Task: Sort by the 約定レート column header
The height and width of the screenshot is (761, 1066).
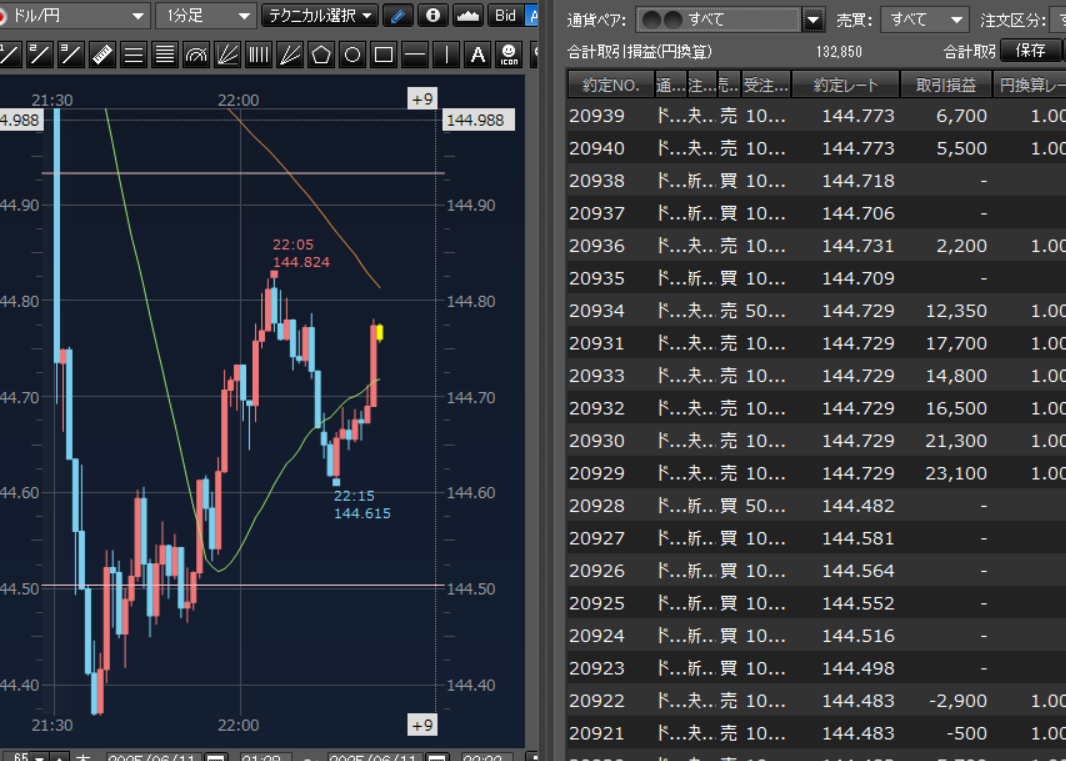Action: 846,85
